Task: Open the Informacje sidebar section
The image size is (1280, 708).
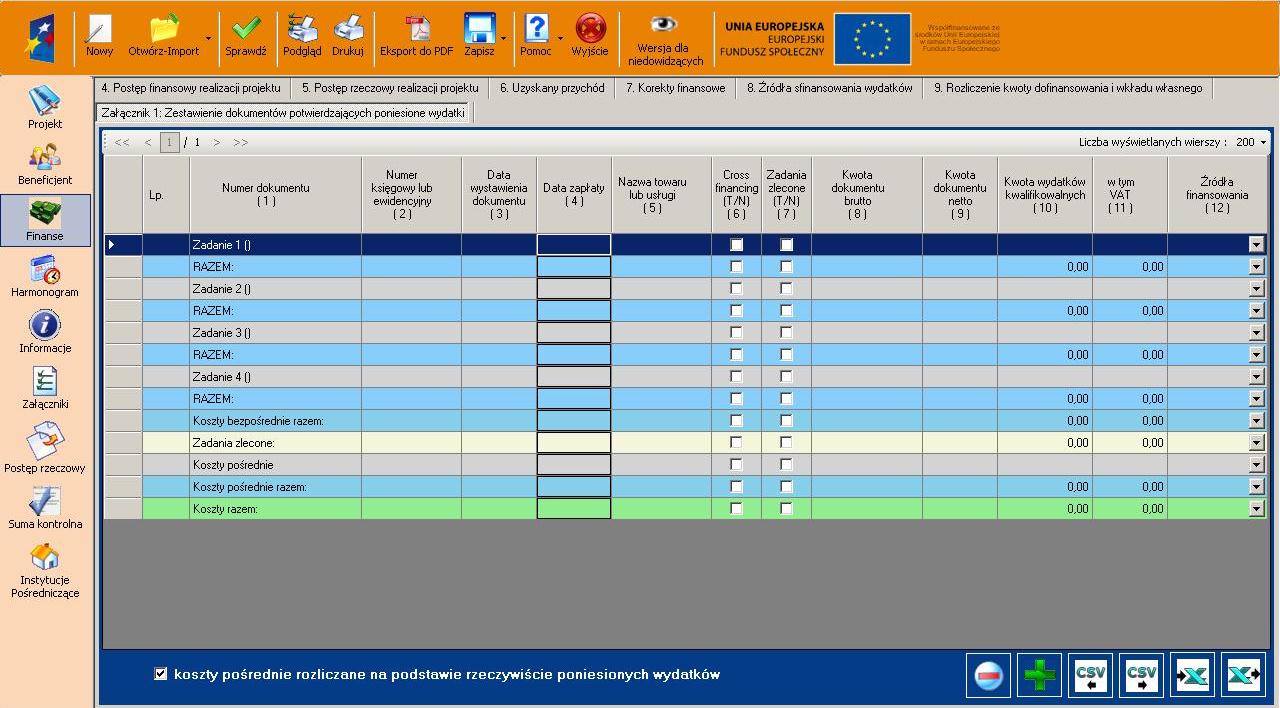Action: (45, 332)
